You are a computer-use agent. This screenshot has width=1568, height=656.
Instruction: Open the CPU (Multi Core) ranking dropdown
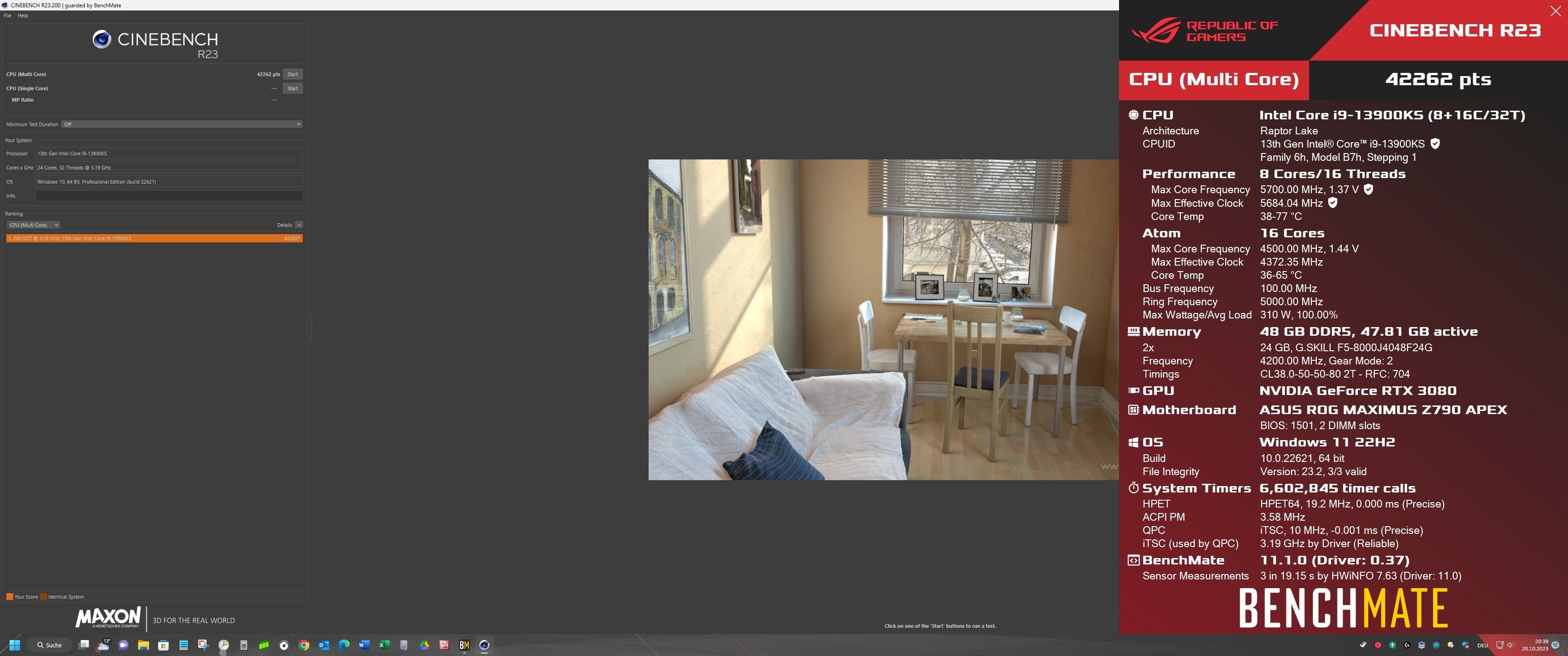33,225
